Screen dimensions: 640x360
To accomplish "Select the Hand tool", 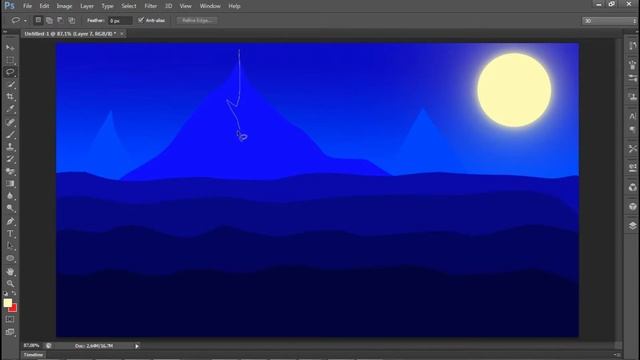I will [10, 271].
